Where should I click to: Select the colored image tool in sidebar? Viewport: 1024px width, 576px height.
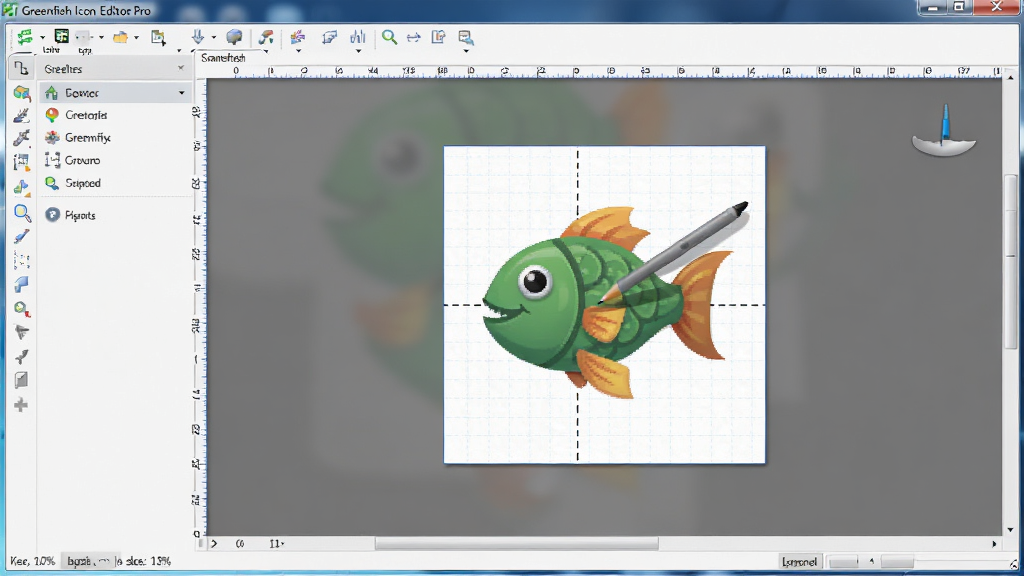pos(22,93)
